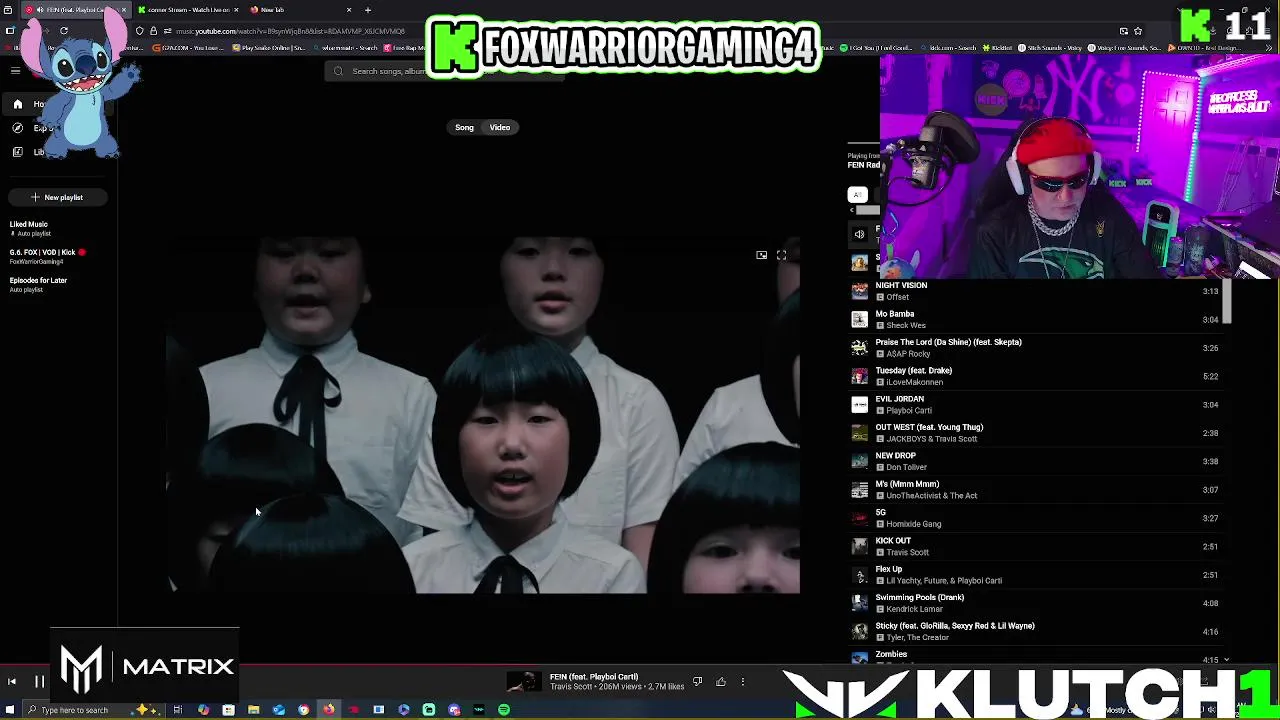The height and width of the screenshot is (720, 1280).
Task: Dislike the song FE!N
Action: [697, 682]
